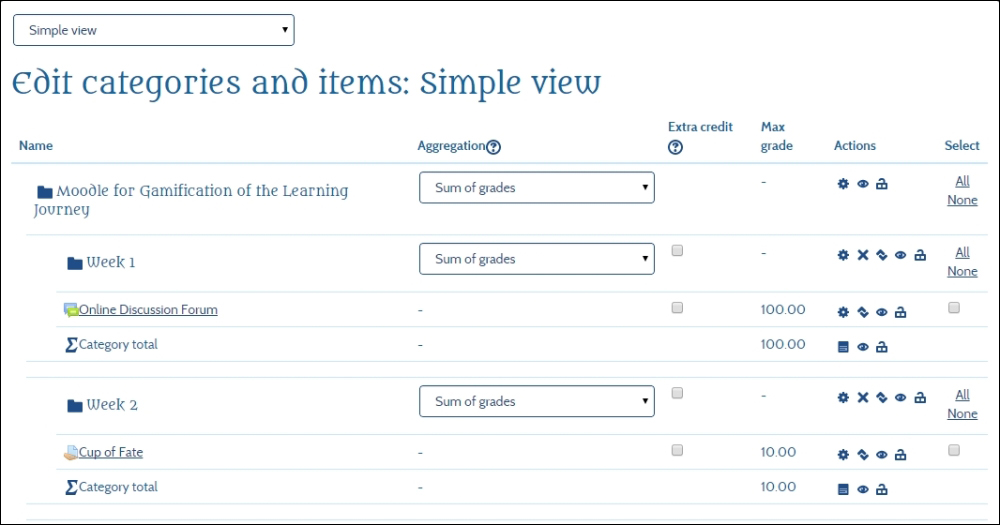Screen dimensions: 1000x525
Task: Click lock icon for the top course category
Action: click(881, 184)
